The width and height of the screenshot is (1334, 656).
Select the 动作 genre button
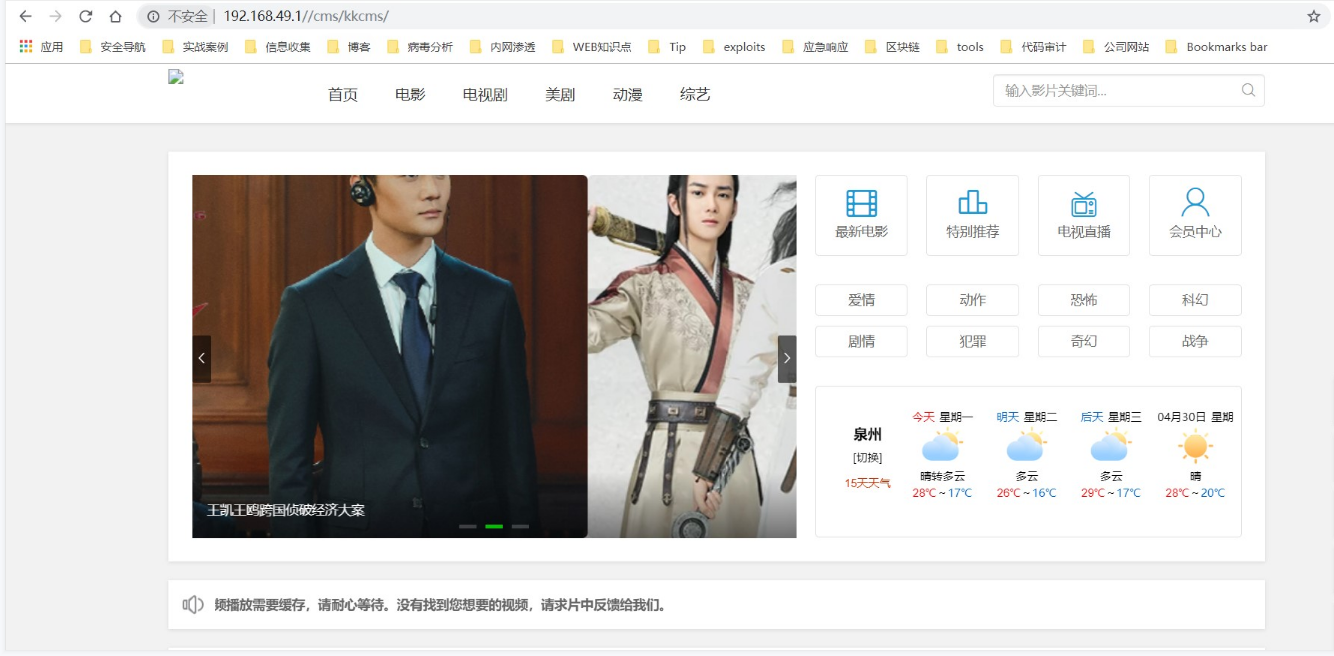tap(972, 300)
